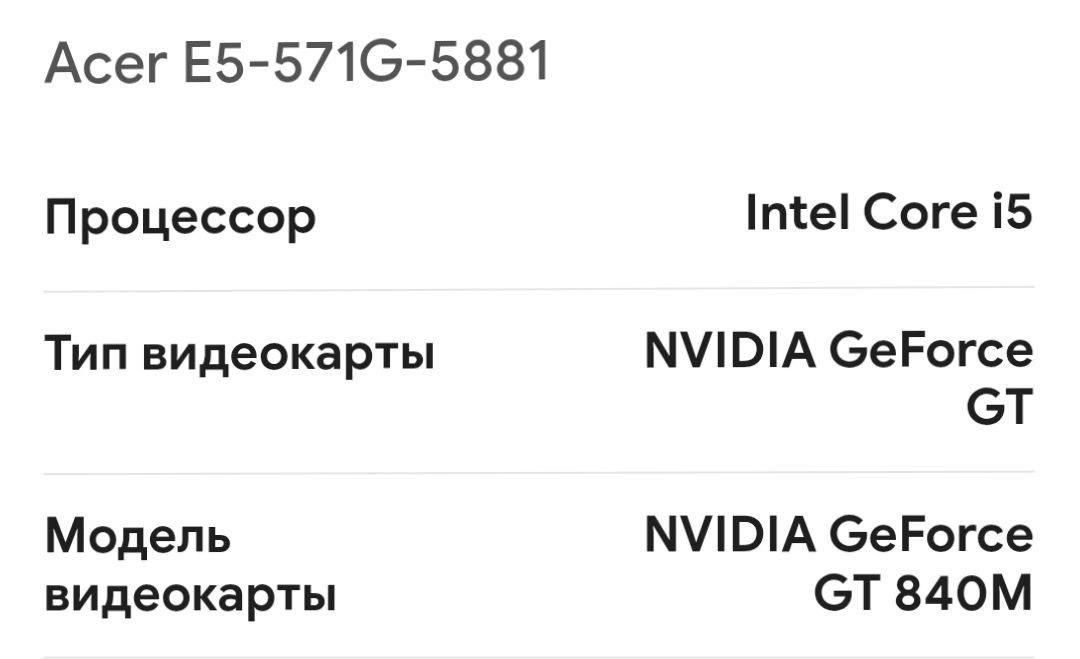Tap the model code E5-571G-5881
Image resolution: width=1080 pixels, height=659 pixels.
(x=365, y=64)
